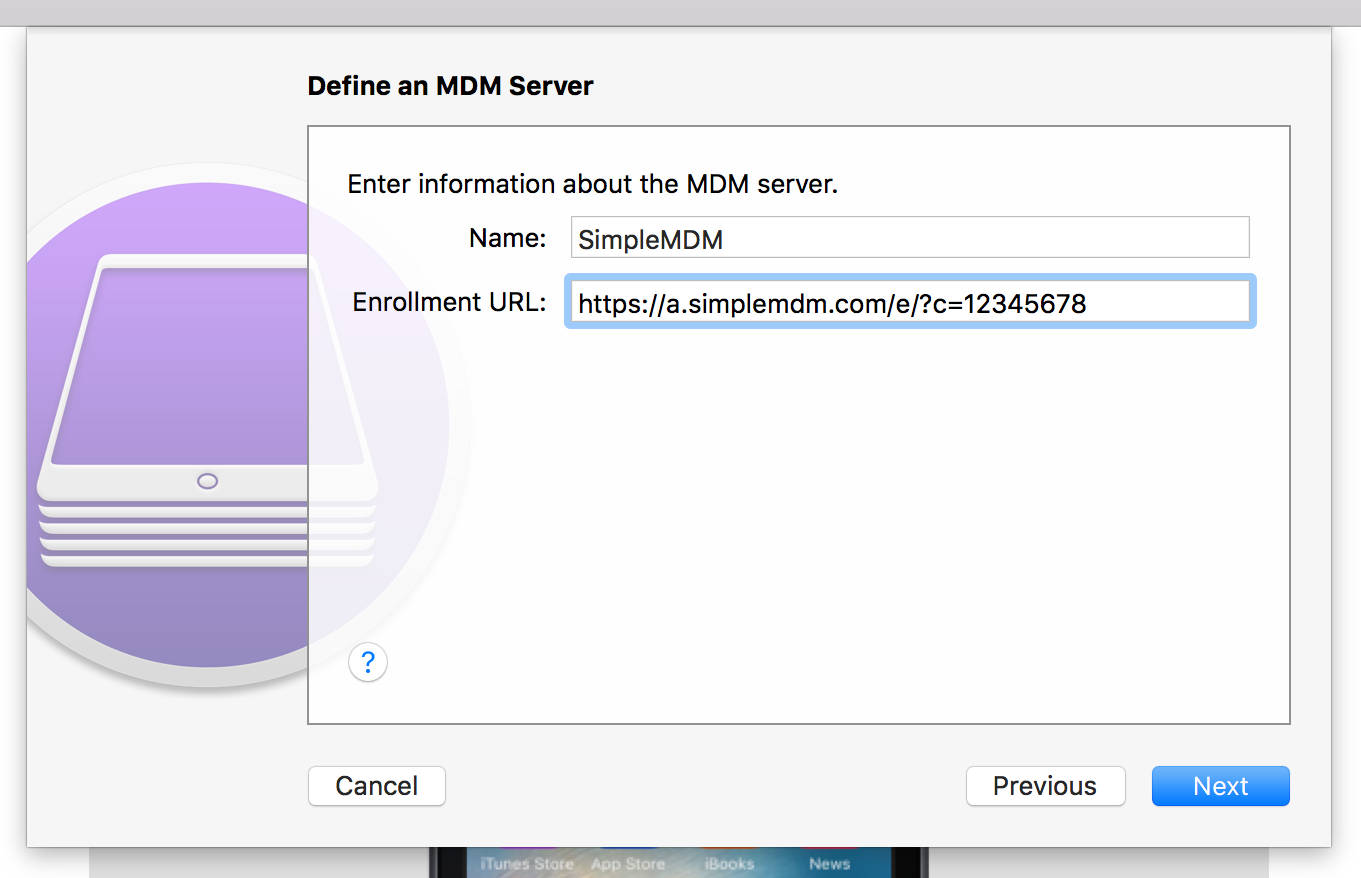Advance setup using the Next button
The height and width of the screenshot is (878, 1361).
[1220, 786]
